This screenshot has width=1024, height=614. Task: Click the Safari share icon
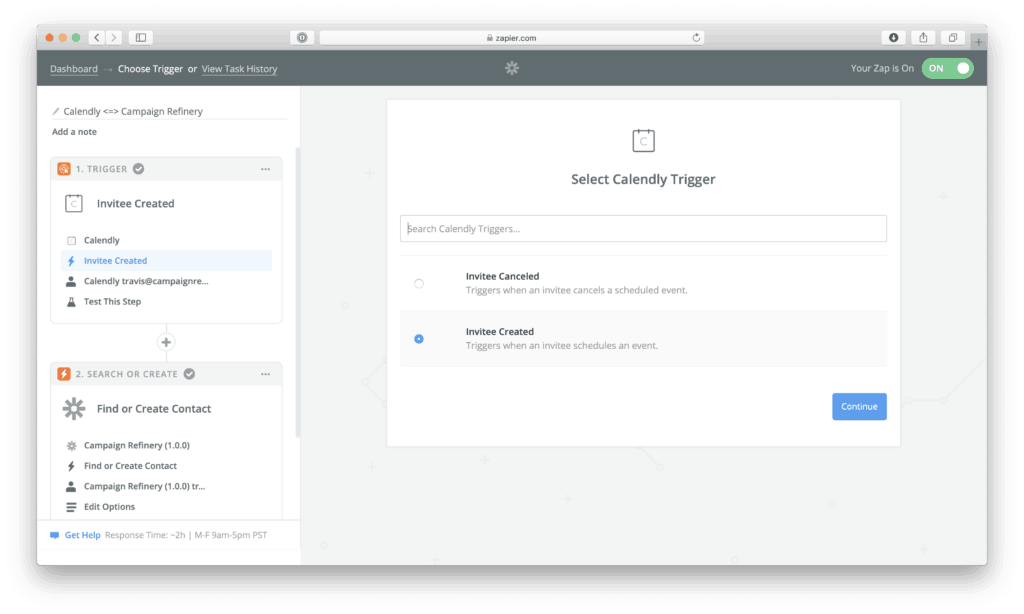pos(923,37)
